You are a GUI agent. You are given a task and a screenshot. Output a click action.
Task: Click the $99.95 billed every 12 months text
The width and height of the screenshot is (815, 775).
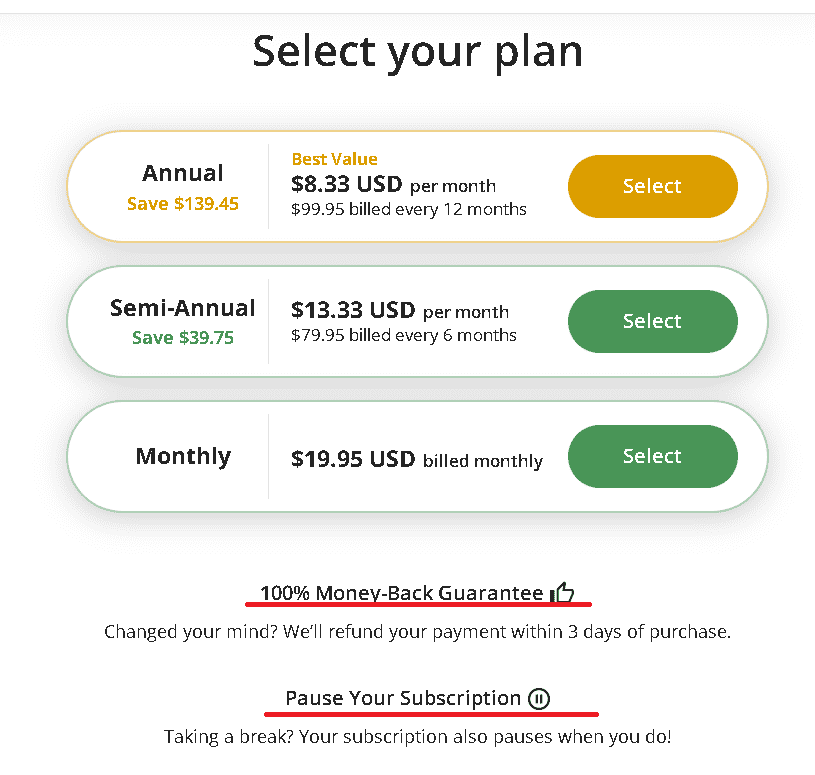(409, 209)
